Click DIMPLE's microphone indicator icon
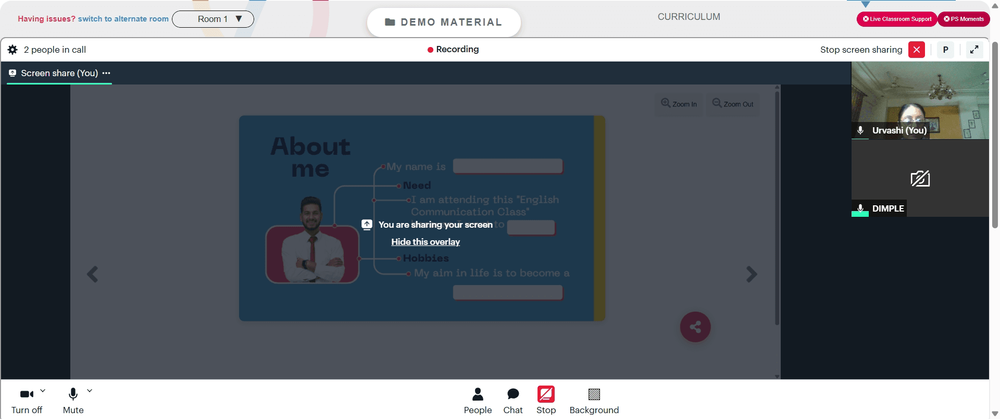 click(860, 209)
